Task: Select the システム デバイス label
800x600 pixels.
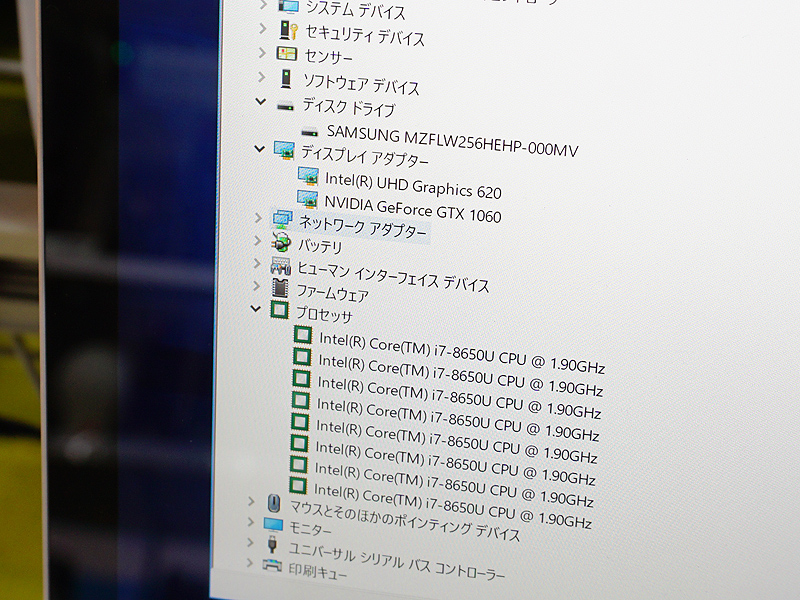Action: 356,9
